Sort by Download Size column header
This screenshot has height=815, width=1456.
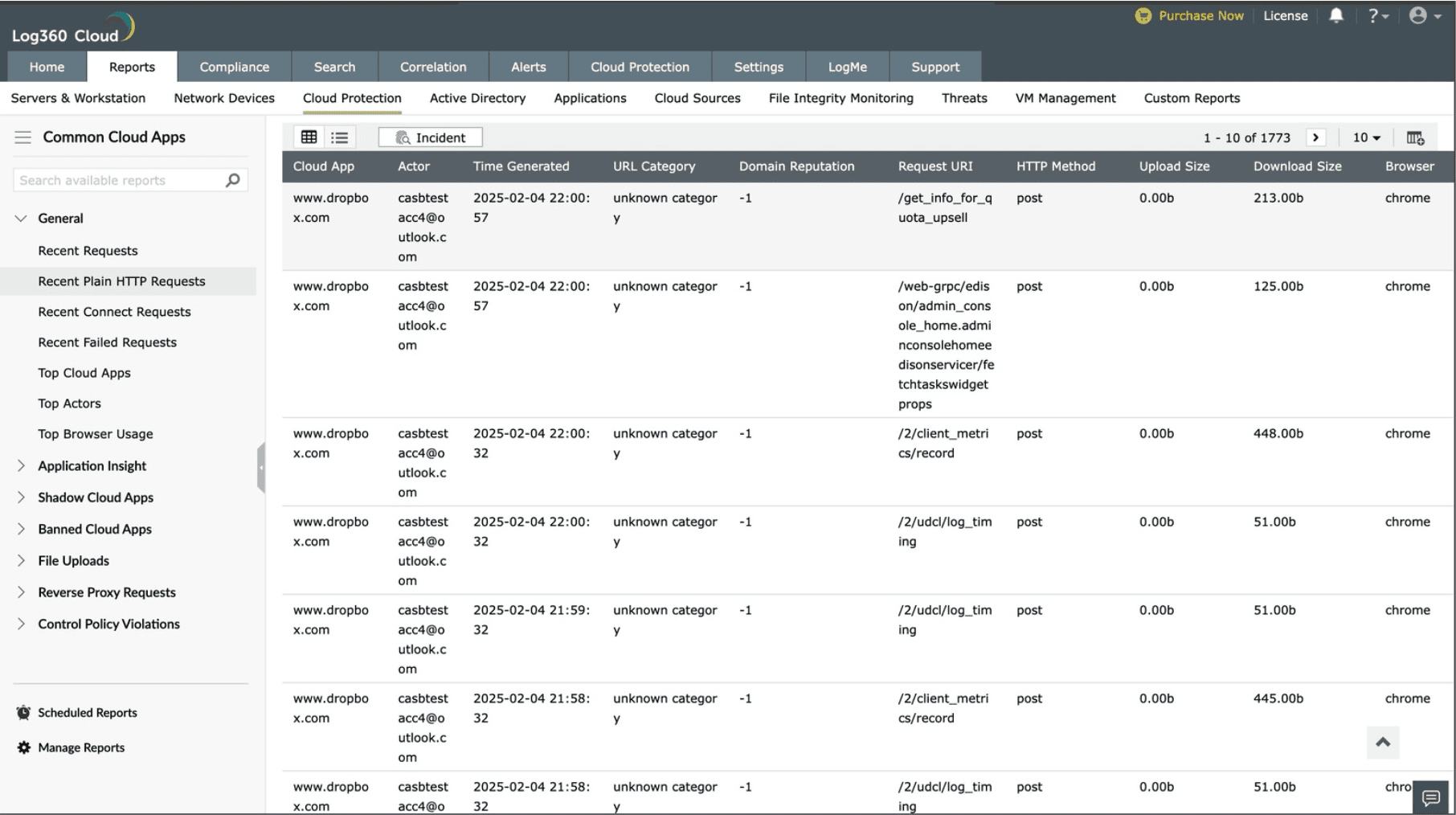coord(1297,166)
